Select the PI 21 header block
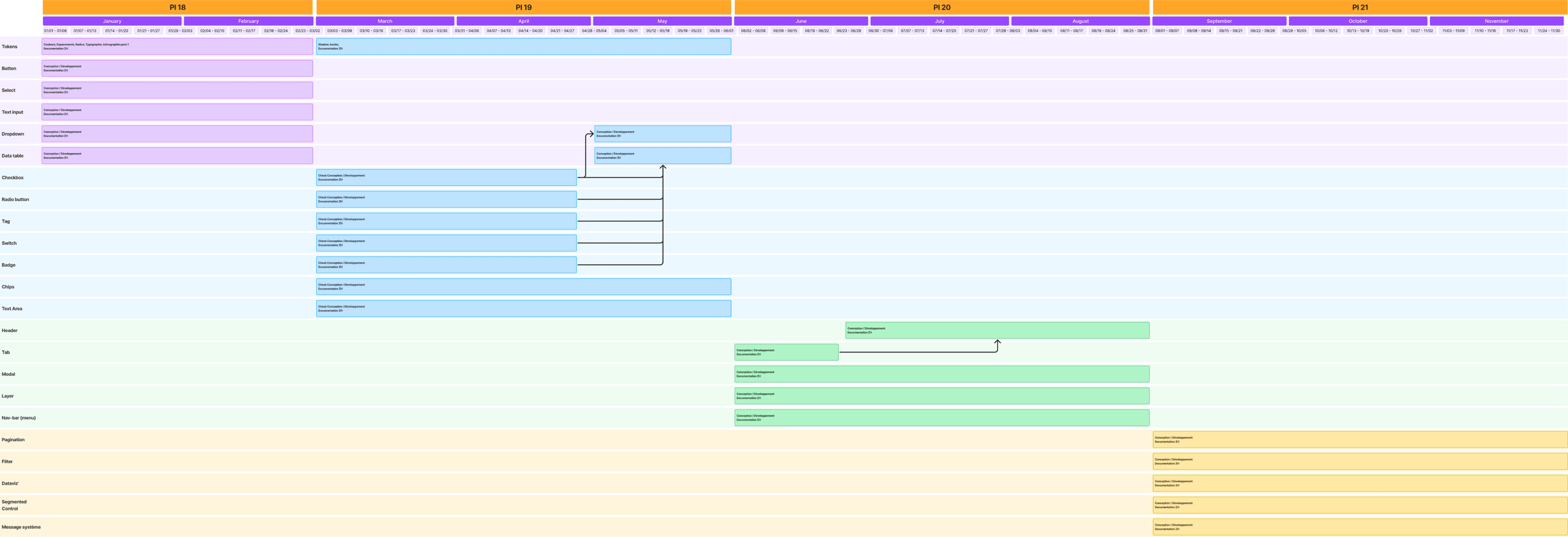This screenshot has width=1568, height=537. click(1360, 7)
